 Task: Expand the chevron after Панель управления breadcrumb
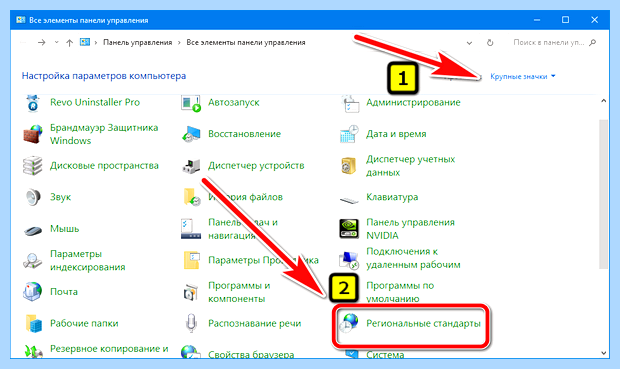tap(179, 43)
